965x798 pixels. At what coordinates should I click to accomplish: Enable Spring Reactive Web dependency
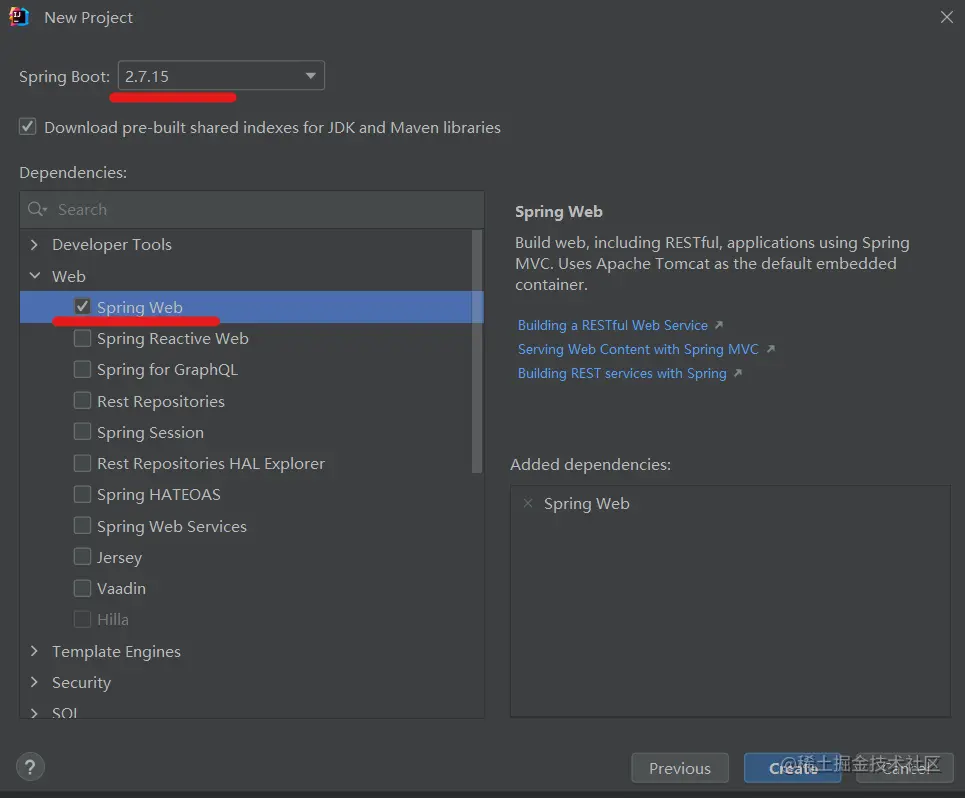click(x=83, y=338)
